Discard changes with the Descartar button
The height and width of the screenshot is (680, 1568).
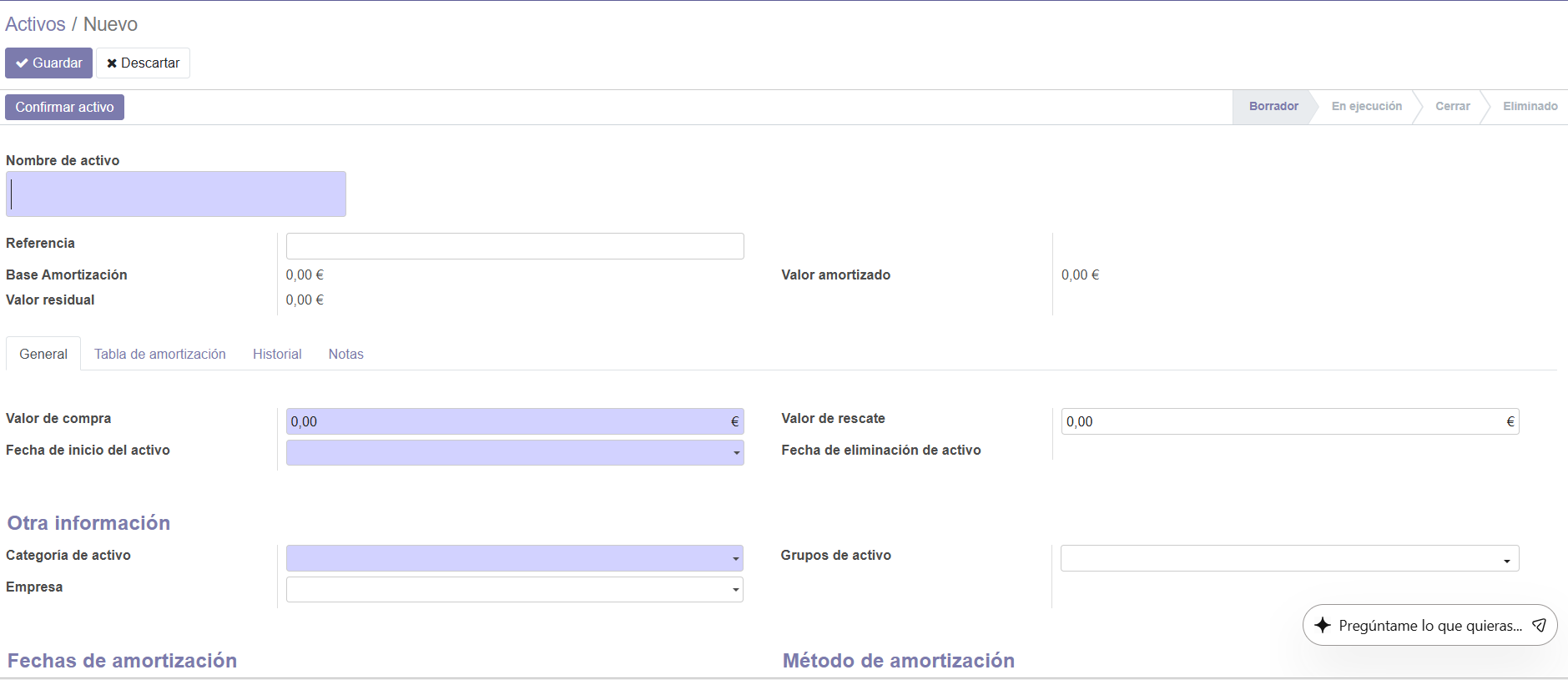pyautogui.click(x=143, y=63)
